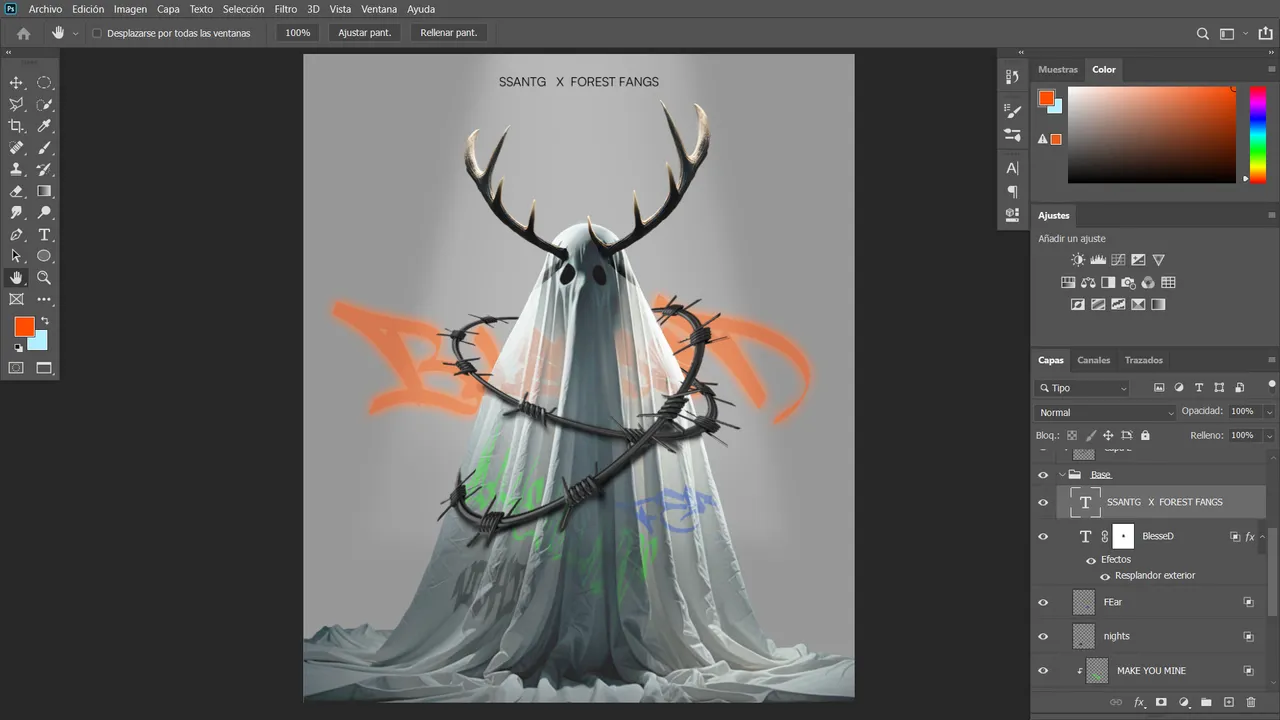Add a Curves adjustment

(1118, 260)
